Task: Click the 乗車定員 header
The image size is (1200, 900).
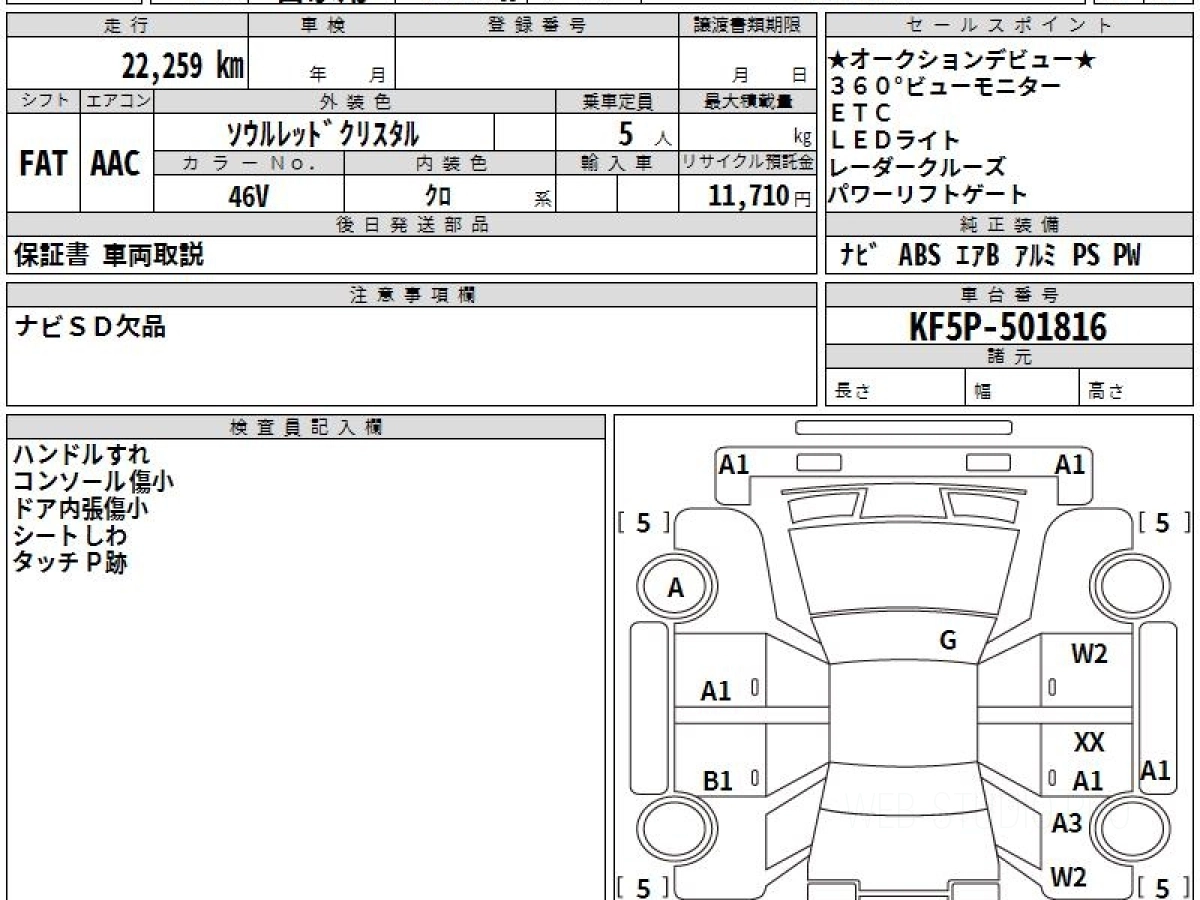Action: click(x=617, y=101)
